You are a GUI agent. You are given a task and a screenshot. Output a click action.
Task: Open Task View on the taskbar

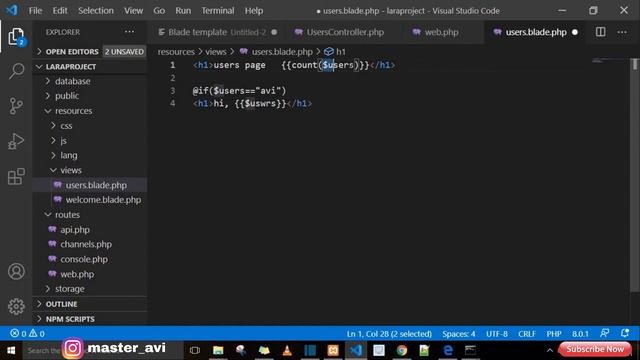(x=195, y=350)
